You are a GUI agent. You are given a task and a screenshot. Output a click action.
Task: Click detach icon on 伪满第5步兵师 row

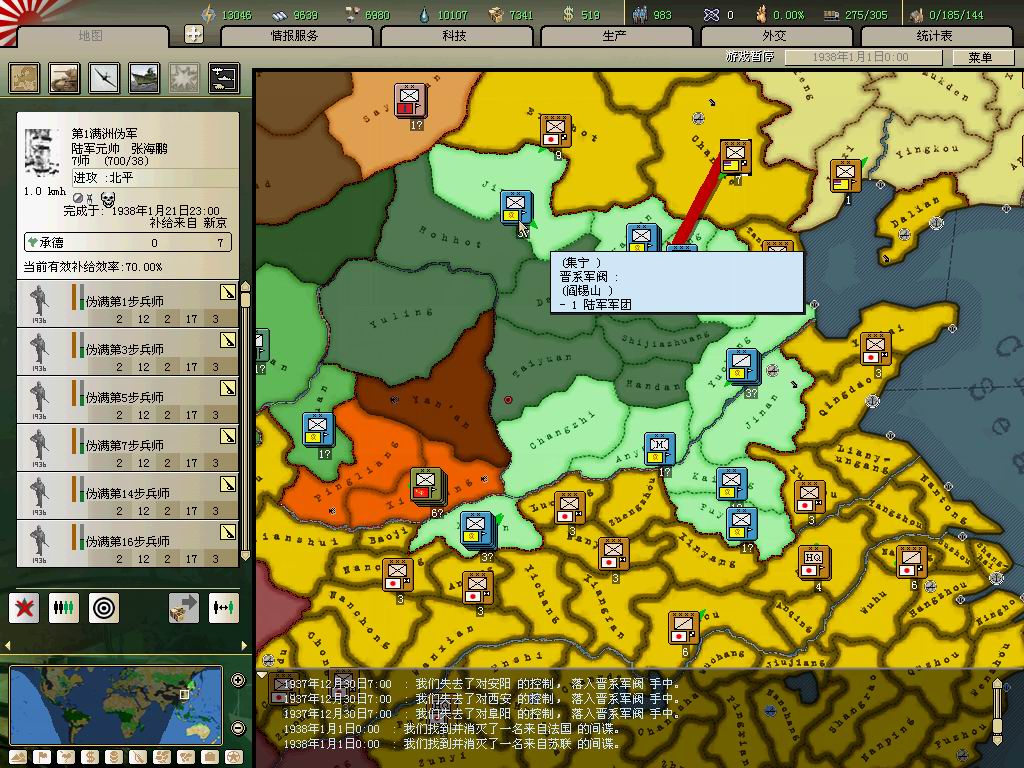click(x=228, y=388)
